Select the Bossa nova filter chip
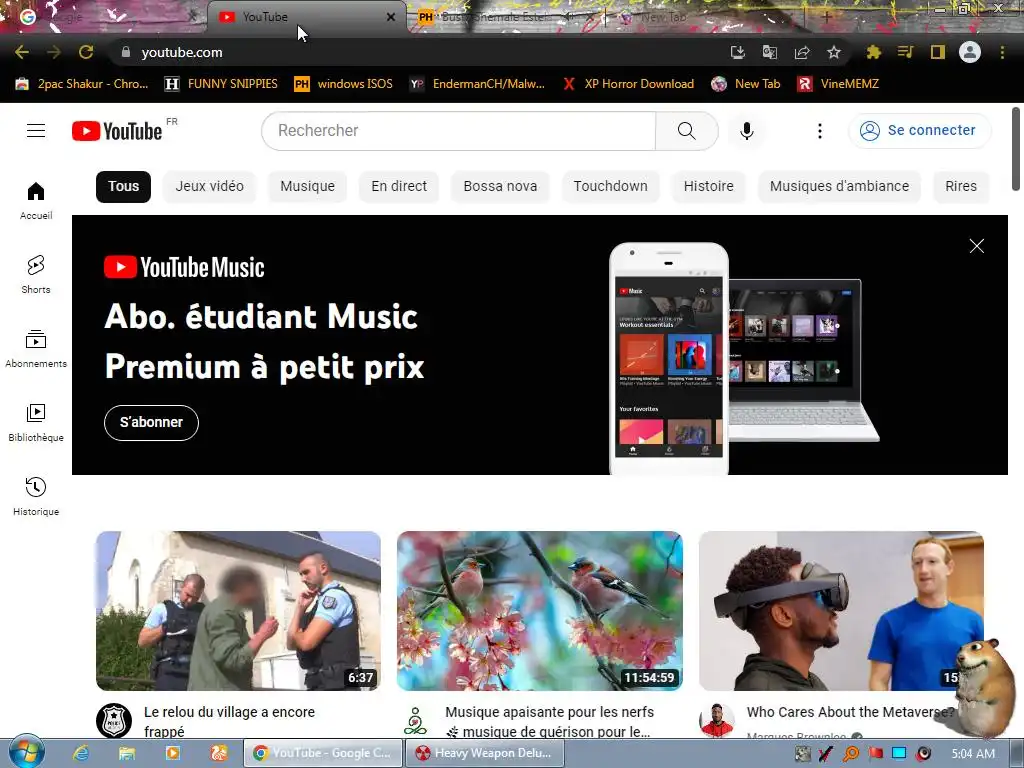The image size is (1024, 768). (x=500, y=186)
